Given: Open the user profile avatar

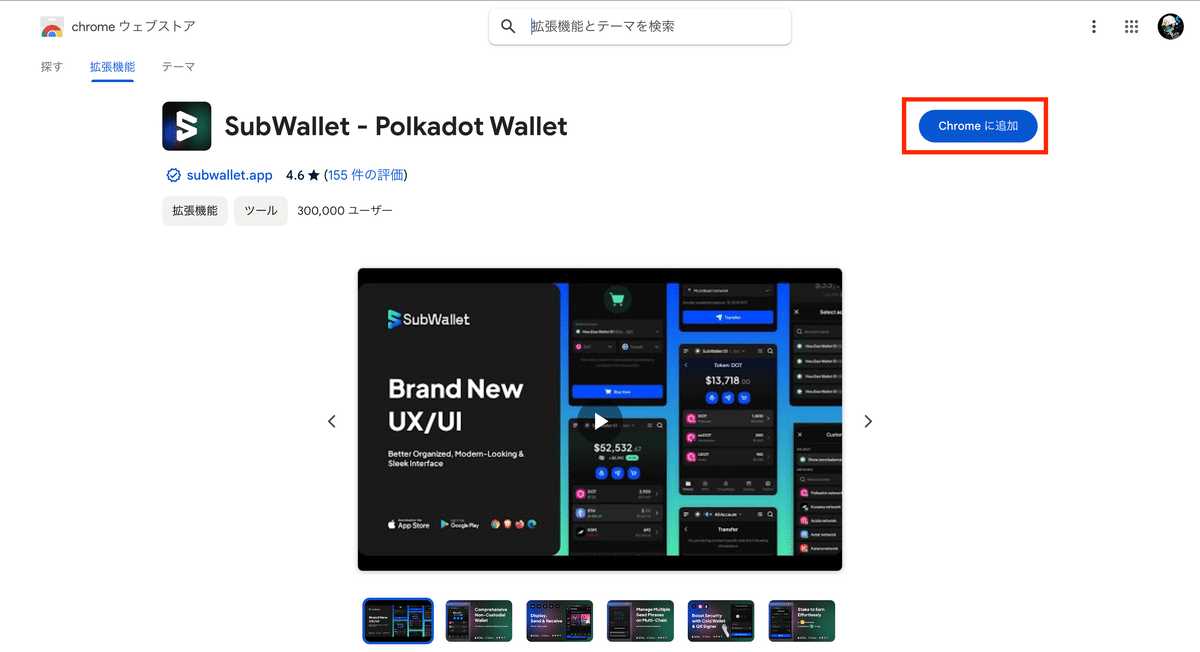Looking at the screenshot, I should click(1171, 27).
